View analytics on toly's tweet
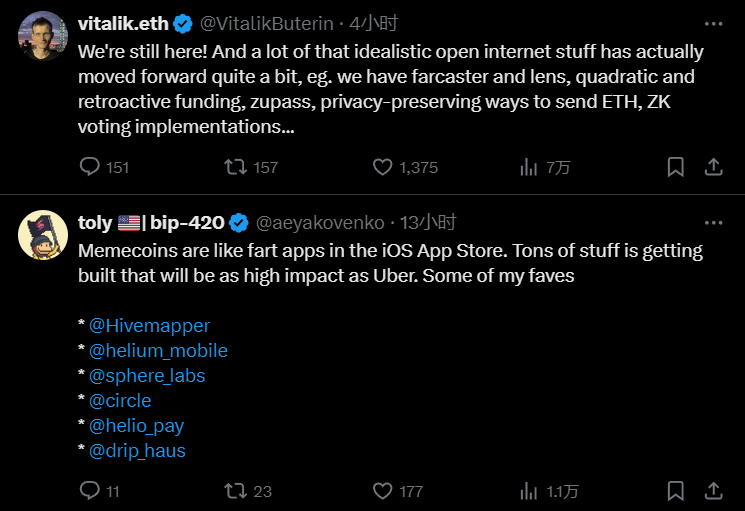Screen dimensions: 745x511 pyautogui.click(x=529, y=491)
